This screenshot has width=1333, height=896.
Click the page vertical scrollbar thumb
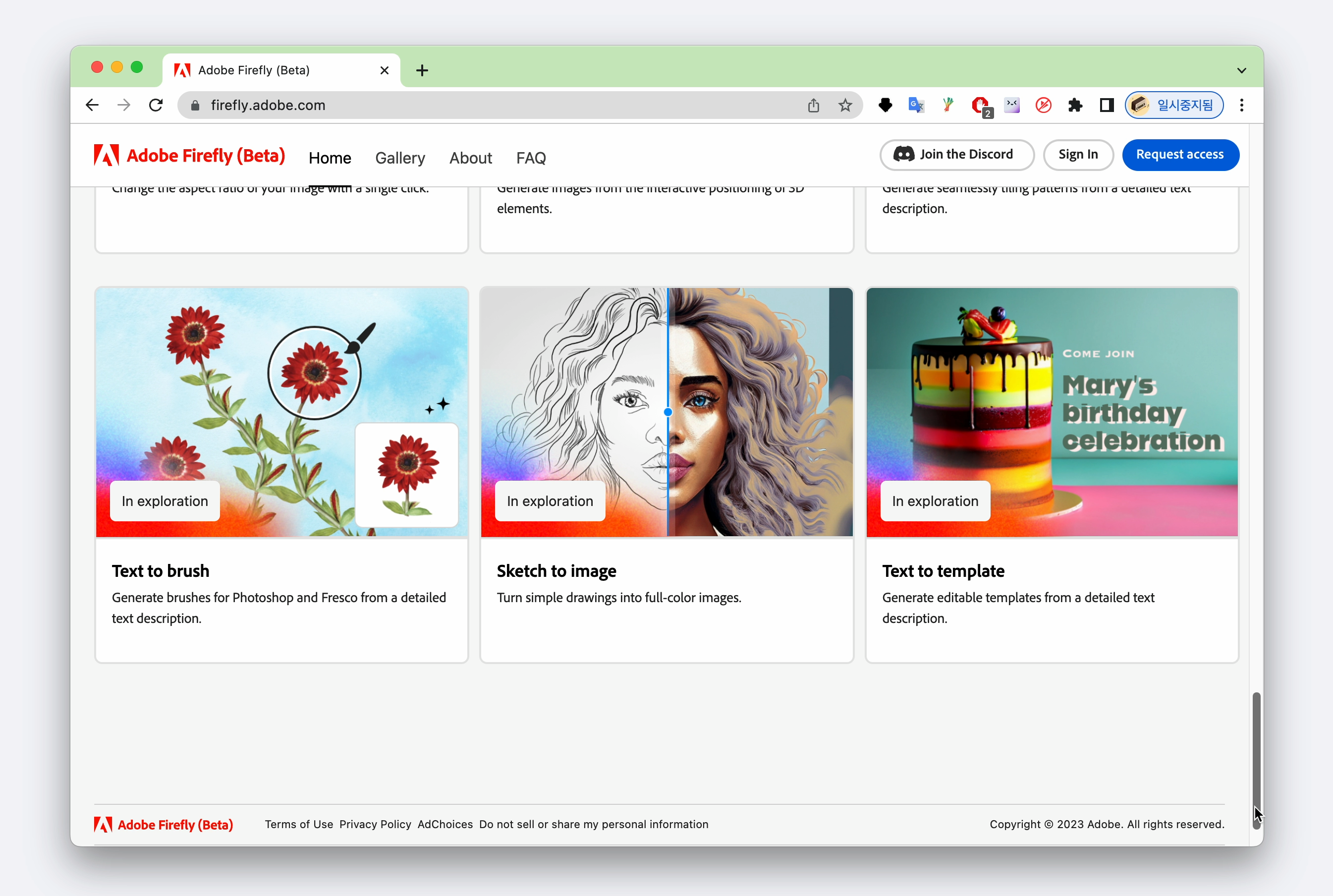tap(1256, 760)
